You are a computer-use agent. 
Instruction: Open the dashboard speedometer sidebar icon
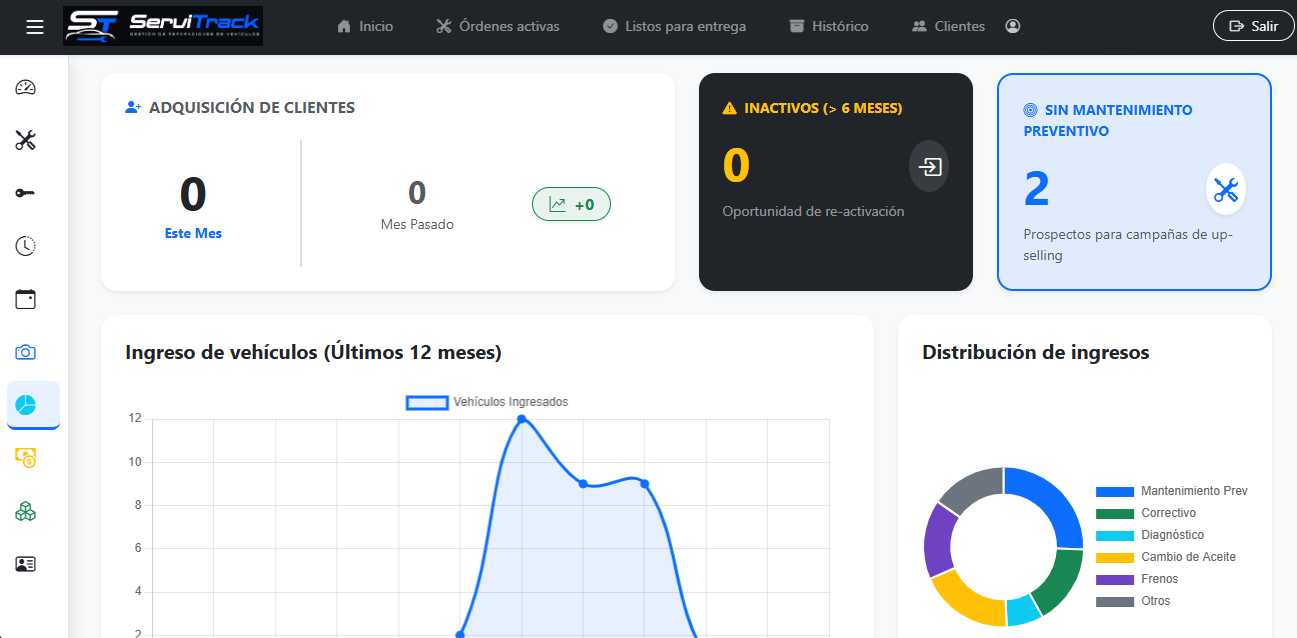[26, 87]
